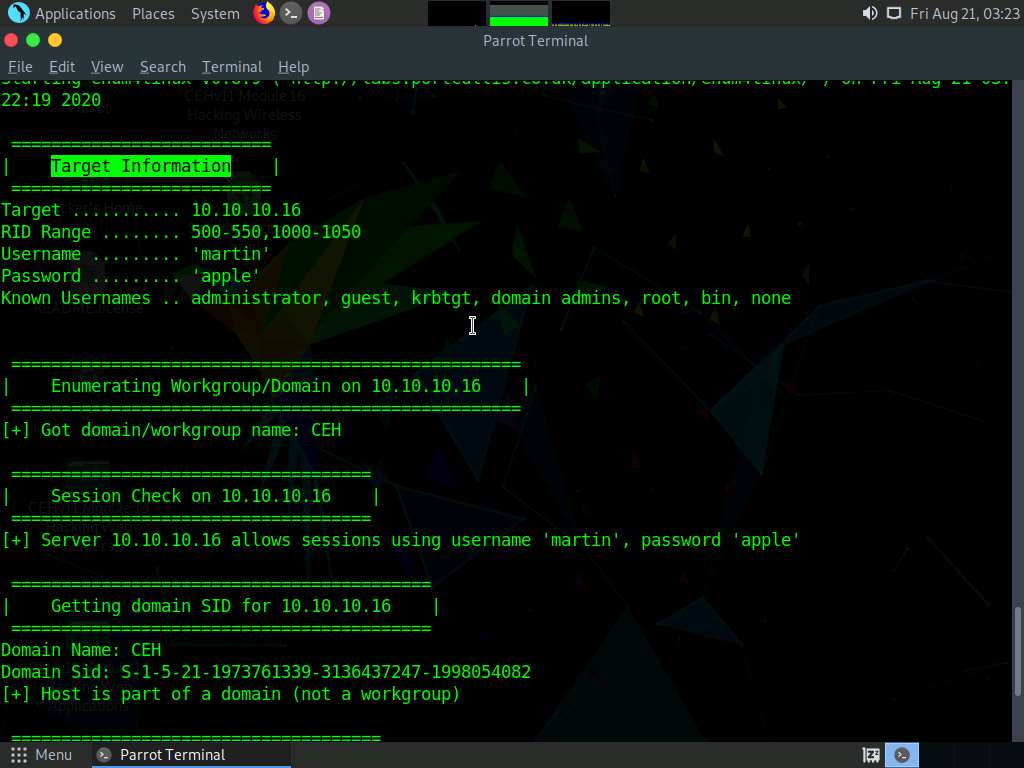
Task: Click the username value 'martin'
Action: [x=231, y=254]
